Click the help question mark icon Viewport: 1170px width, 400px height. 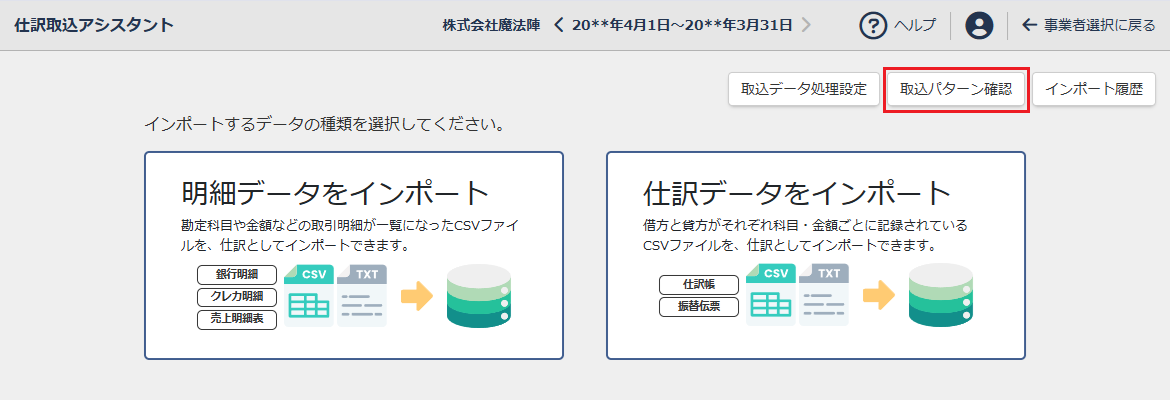(874, 25)
